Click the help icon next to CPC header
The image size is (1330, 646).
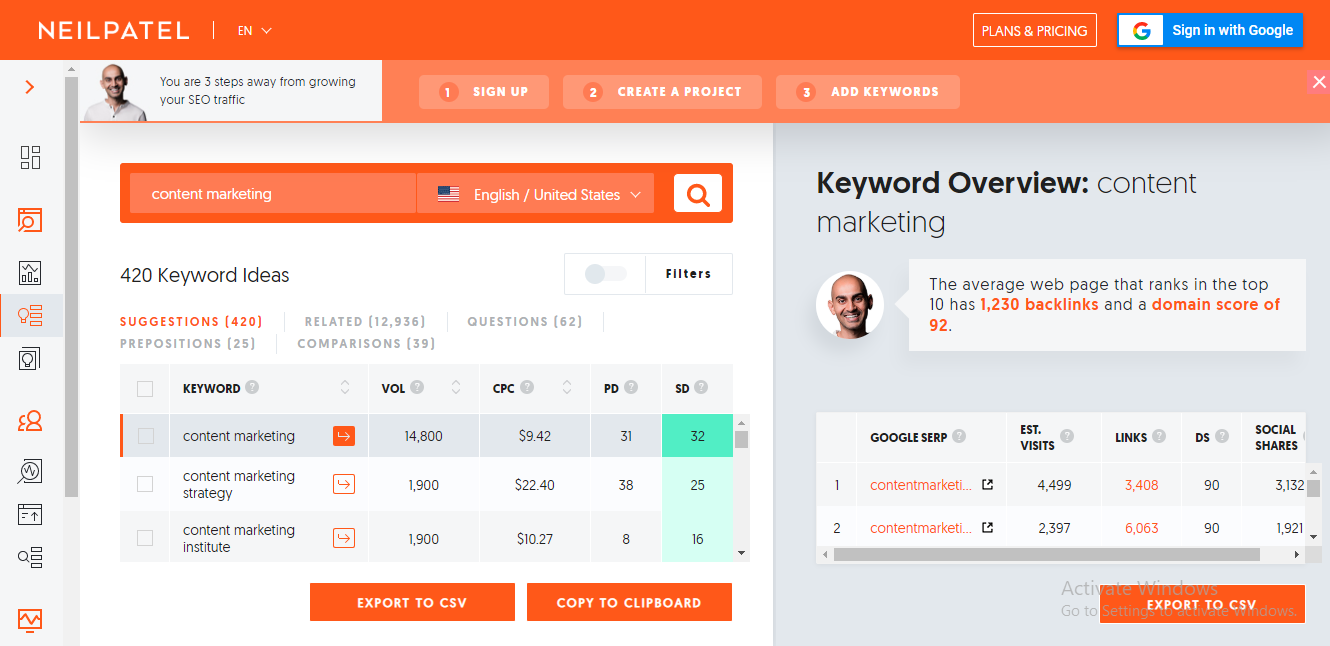(527, 388)
